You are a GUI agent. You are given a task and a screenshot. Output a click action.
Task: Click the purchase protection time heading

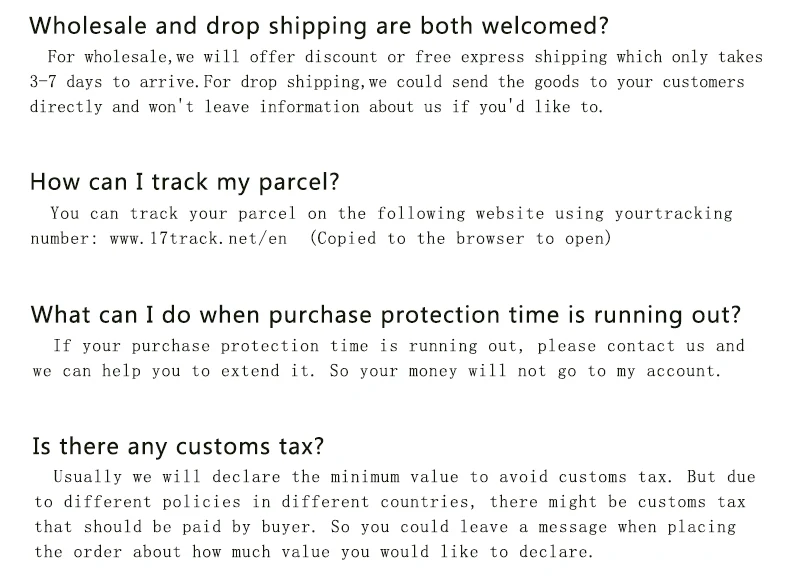386,315
